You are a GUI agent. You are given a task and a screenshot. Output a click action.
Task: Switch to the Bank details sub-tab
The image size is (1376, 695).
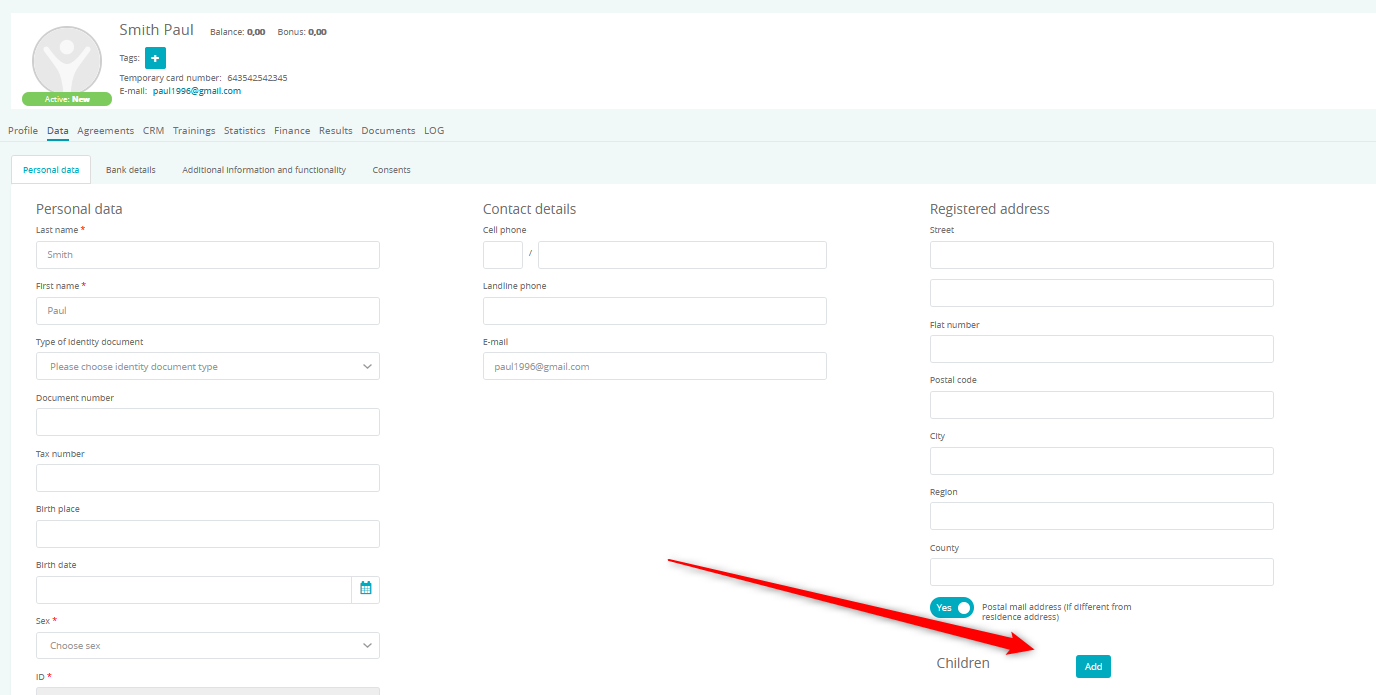coord(131,170)
